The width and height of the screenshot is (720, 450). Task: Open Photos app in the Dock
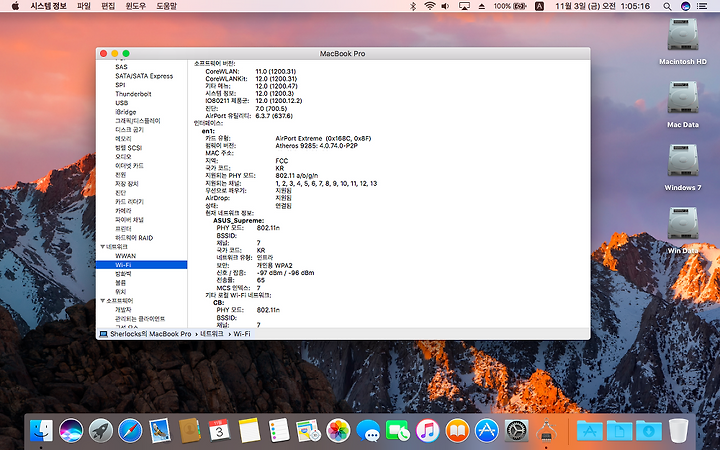pos(338,431)
